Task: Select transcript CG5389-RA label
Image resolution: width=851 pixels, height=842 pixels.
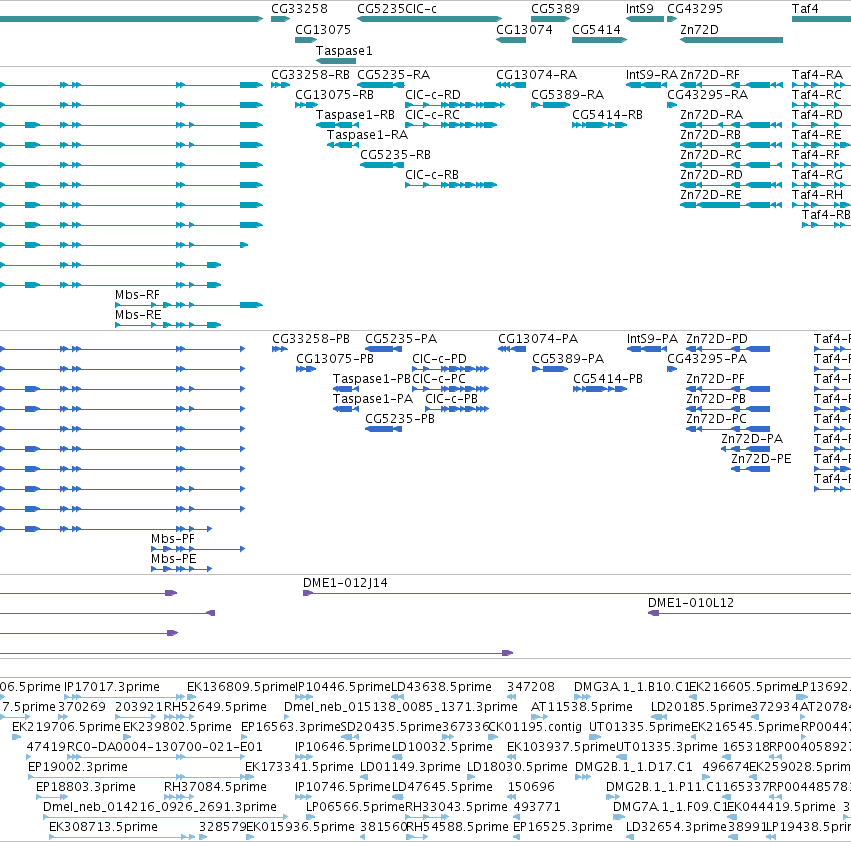Action: tap(567, 95)
